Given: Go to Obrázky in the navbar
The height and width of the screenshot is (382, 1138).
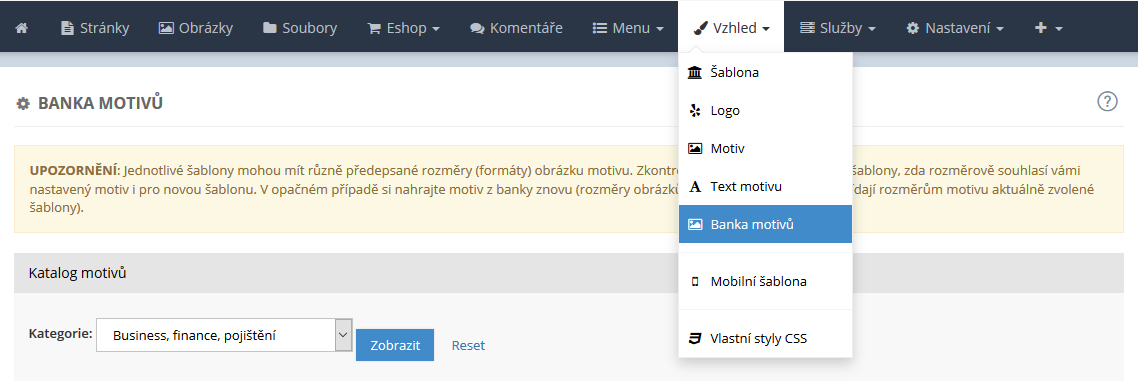Looking at the screenshot, I should pyautogui.click(x=196, y=28).
